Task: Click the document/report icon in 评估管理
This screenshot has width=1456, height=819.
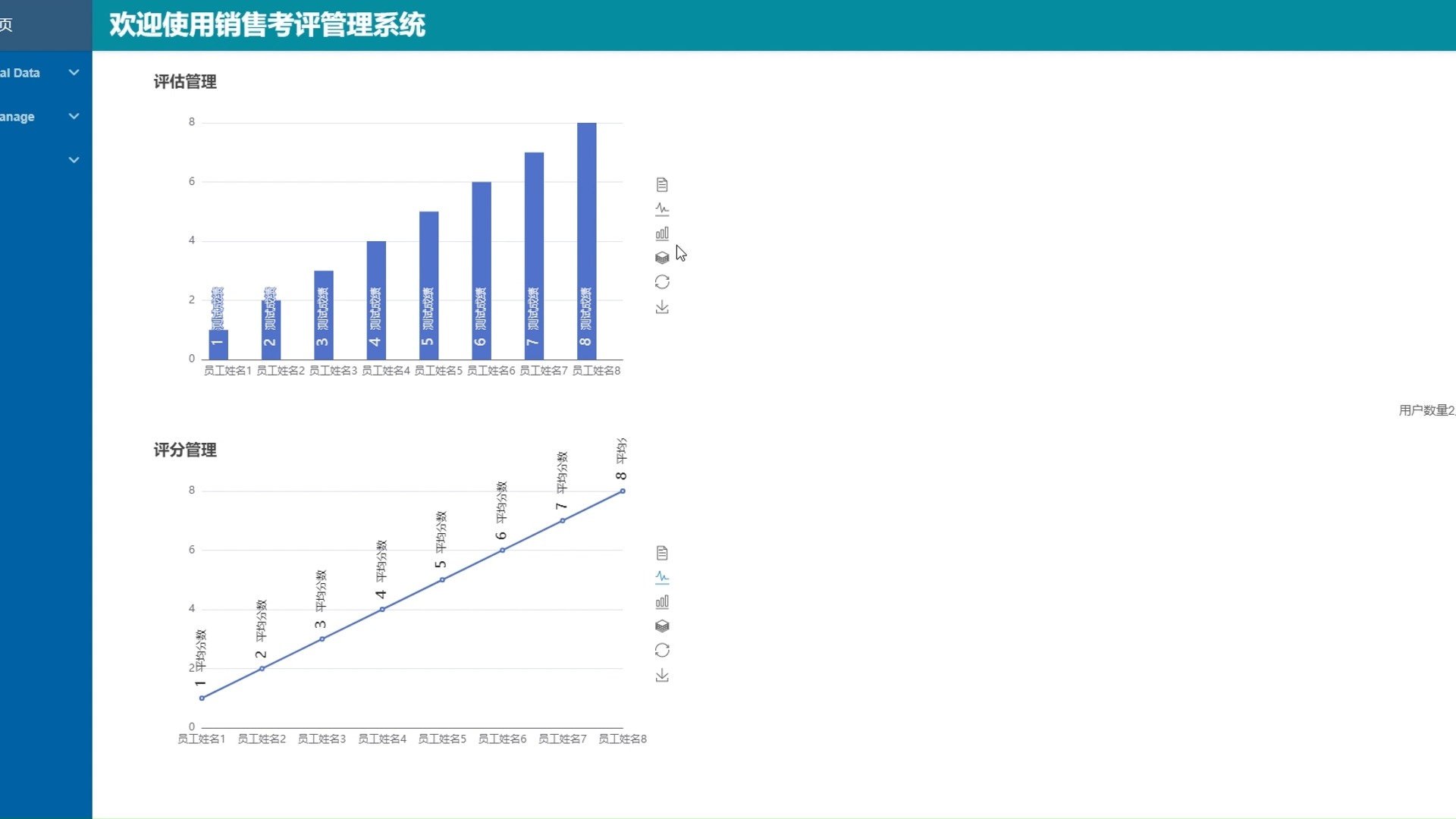Action: tap(661, 184)
